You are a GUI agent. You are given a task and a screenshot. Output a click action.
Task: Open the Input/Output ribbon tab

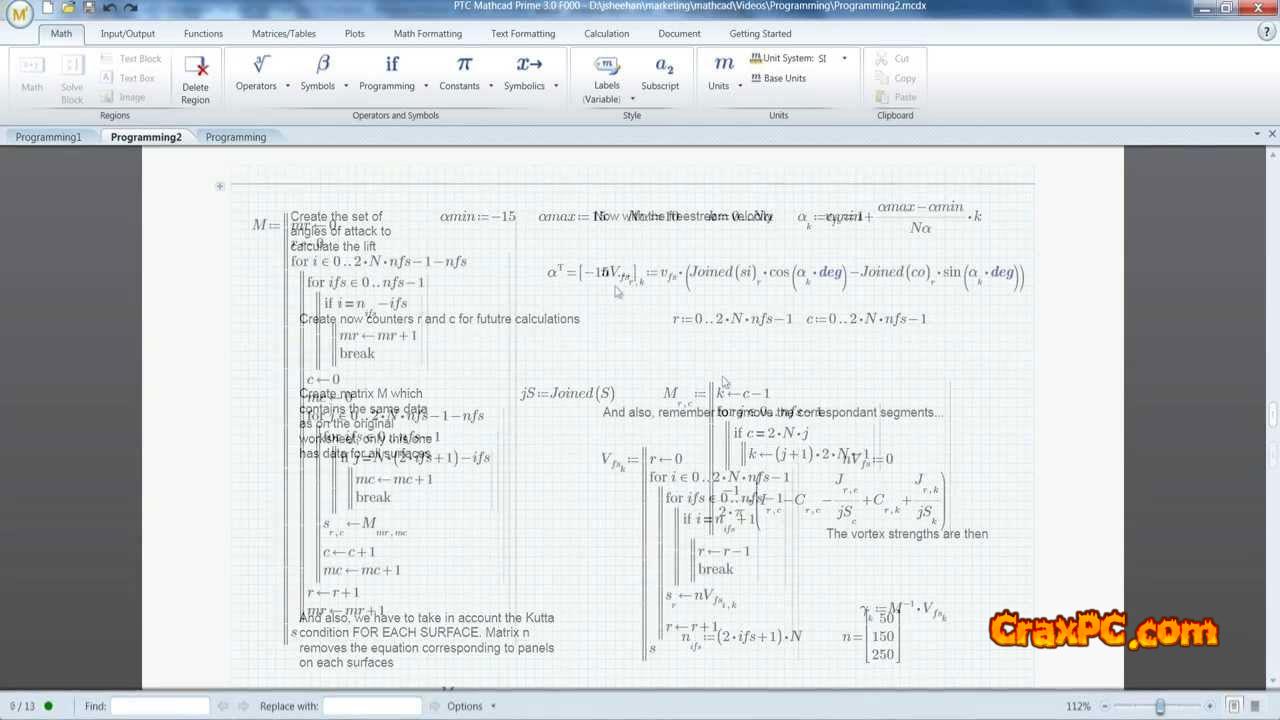[128, 33]
